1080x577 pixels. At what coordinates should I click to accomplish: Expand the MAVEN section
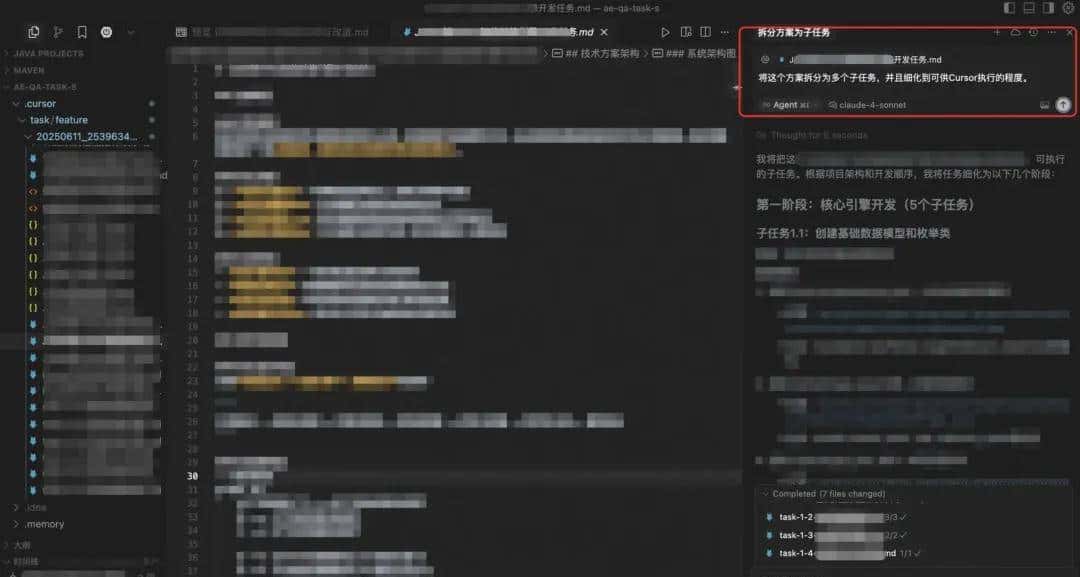click(x=36, y=70)
